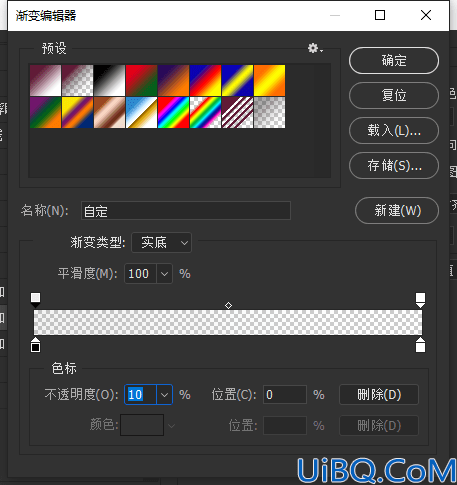Viewport: 457px width, 485px height.
Task: Open the 渐变类型 gradient type dropdown
Action: coord(162,242)
